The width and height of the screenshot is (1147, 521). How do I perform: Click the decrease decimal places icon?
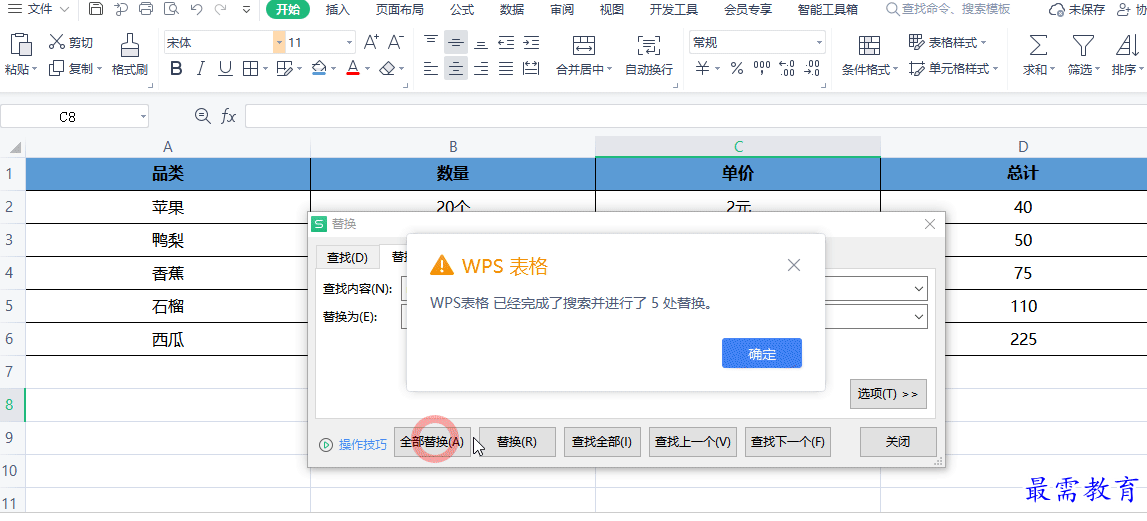(x=812, y=69)
